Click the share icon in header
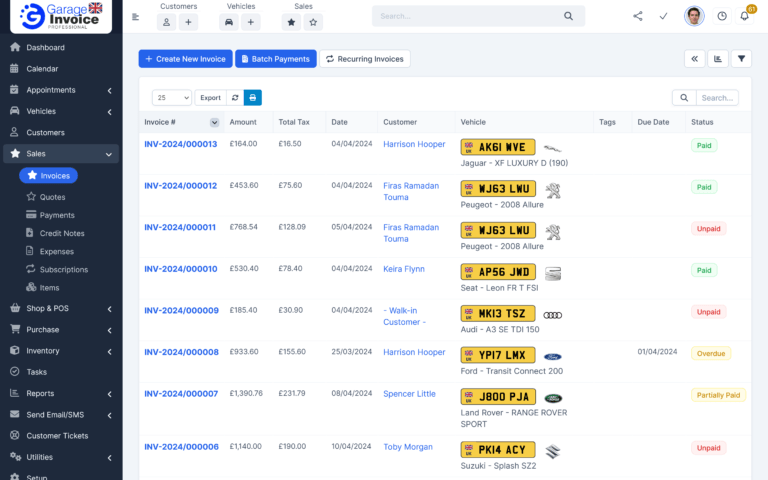Image resolution: width=768 pixels, height=480 pixels. pos(638,16)
